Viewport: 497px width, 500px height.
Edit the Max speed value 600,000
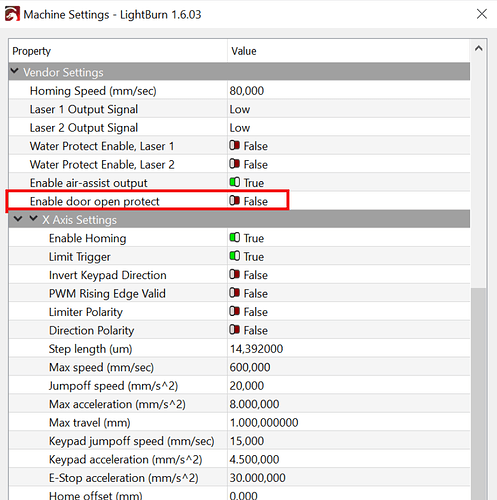coord(250,367)
